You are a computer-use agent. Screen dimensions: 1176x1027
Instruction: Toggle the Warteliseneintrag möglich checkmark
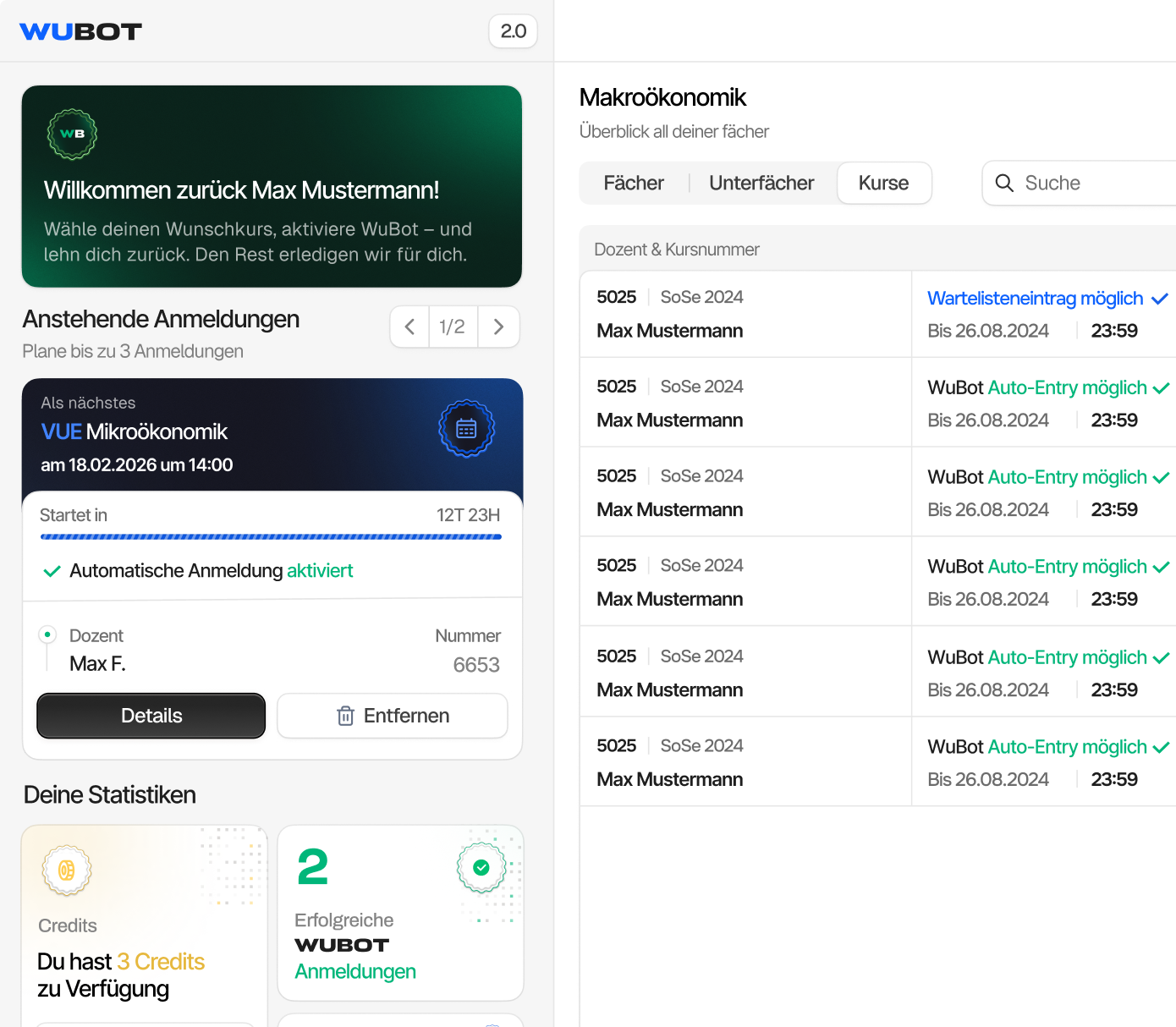click(x=1159, y=299)
